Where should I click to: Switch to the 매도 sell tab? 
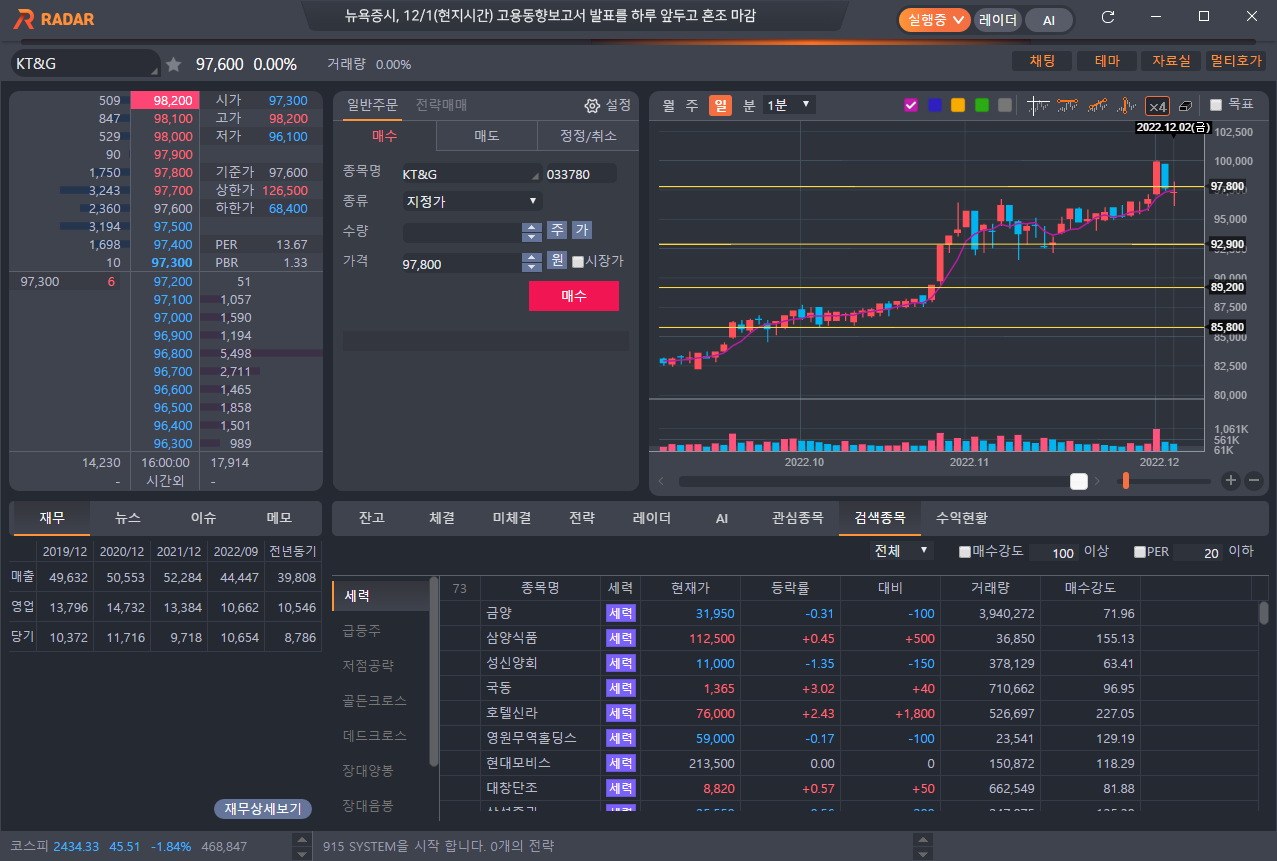487,136
